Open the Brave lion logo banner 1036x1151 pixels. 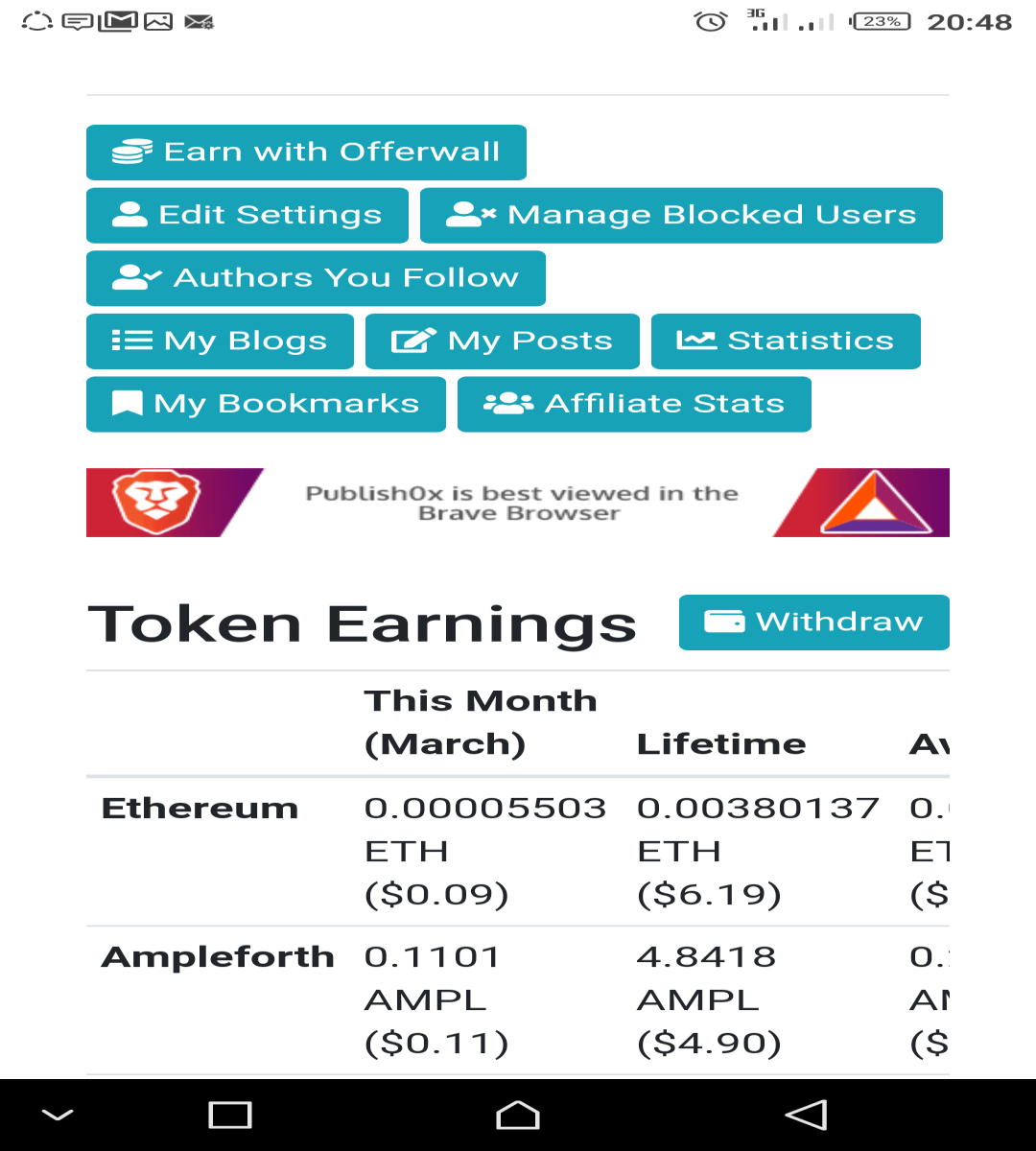[x=156, y=502]
